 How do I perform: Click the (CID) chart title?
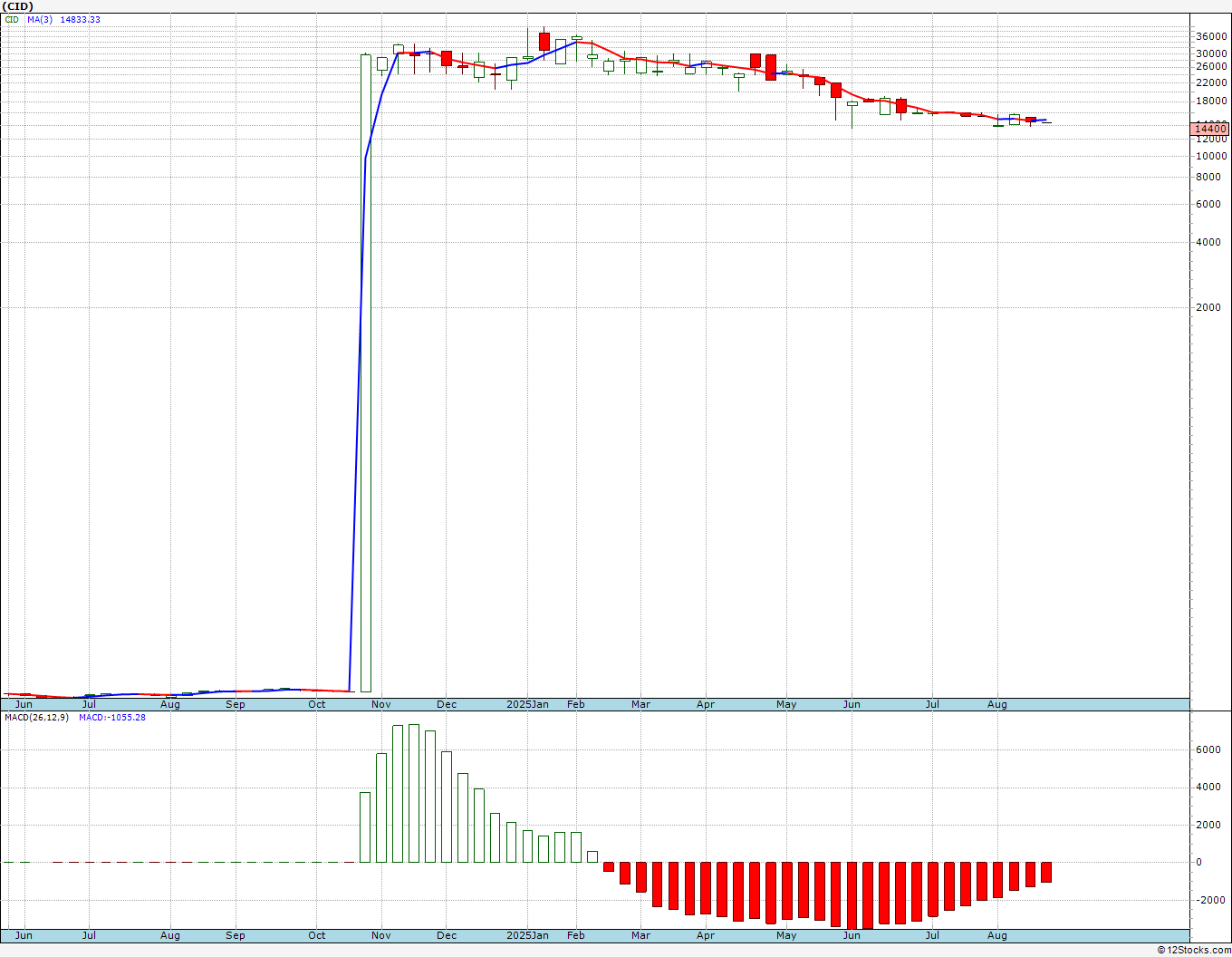[x=17, y=6]
